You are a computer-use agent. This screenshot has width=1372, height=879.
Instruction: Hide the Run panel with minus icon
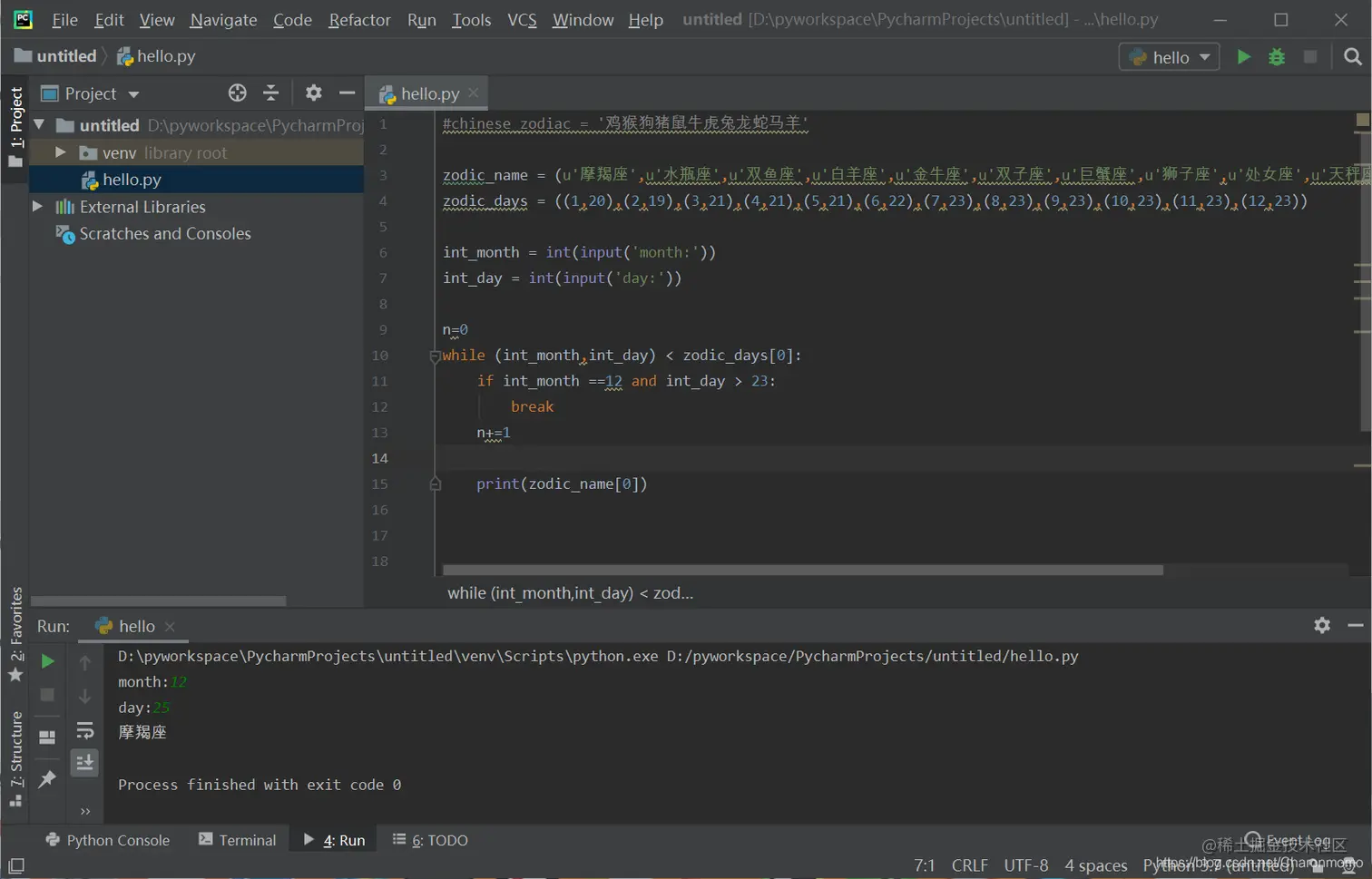coord(1356,625)
